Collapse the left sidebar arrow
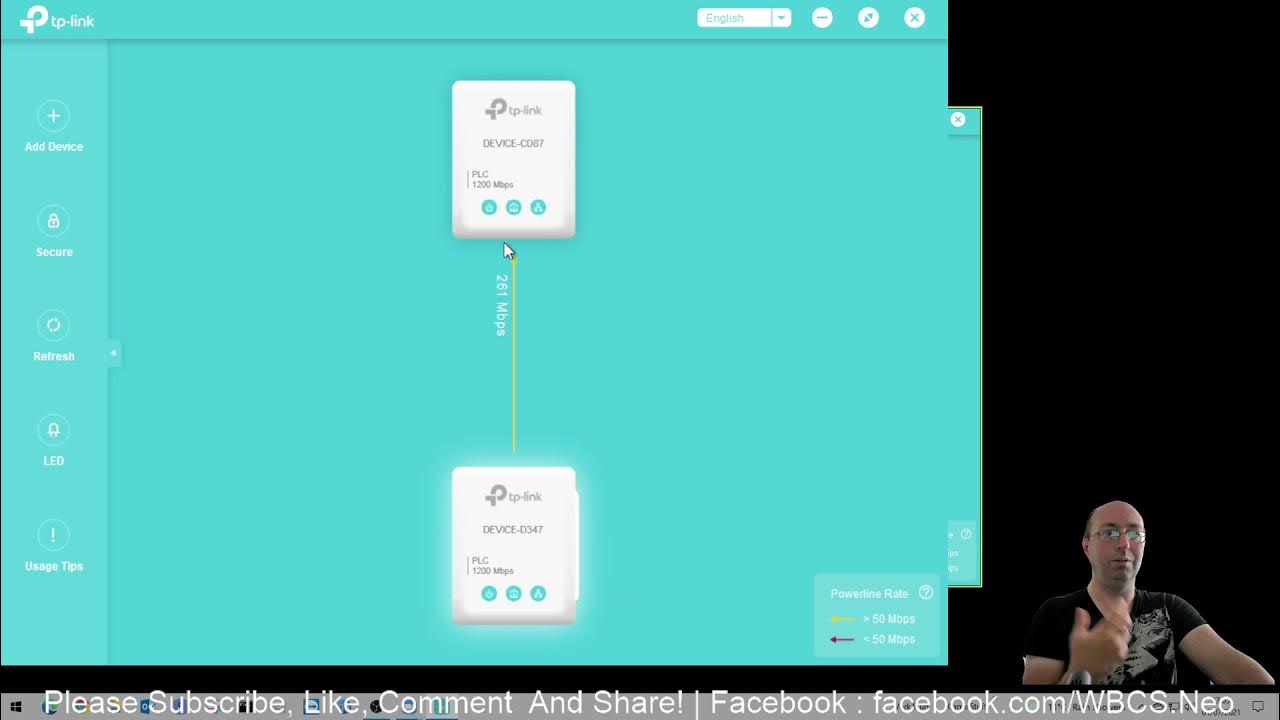Viewport: 1280px width, 720px height. pos(113,353)
